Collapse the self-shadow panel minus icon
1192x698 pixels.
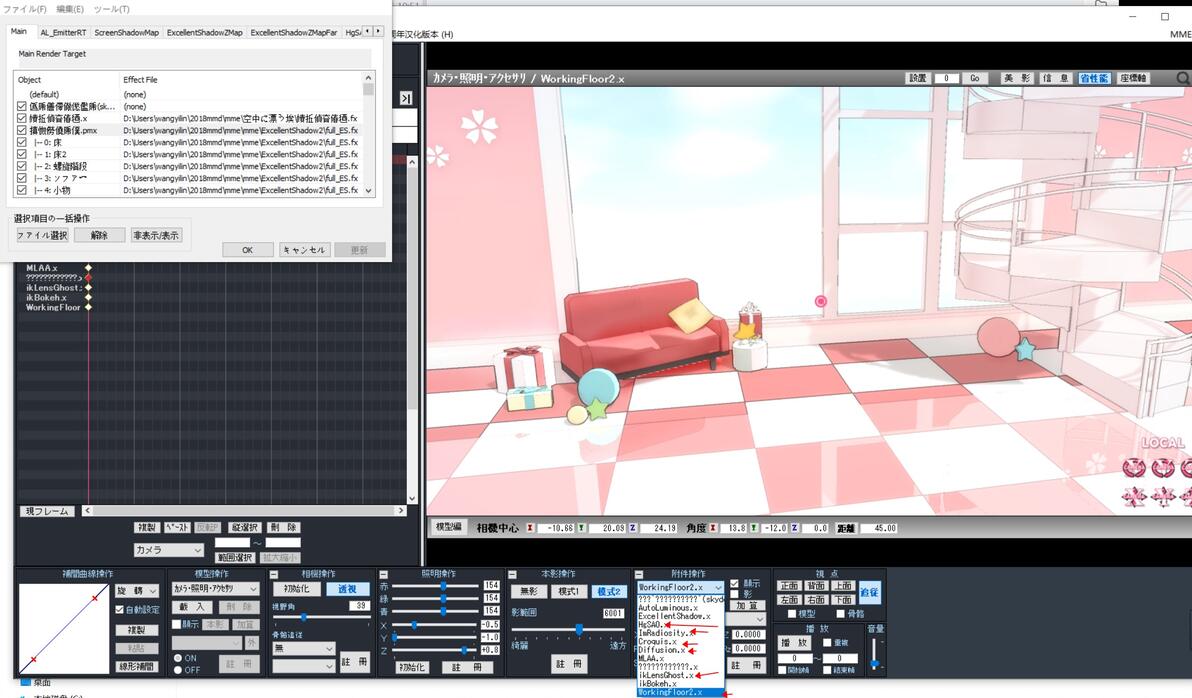(x=512, y=575)
